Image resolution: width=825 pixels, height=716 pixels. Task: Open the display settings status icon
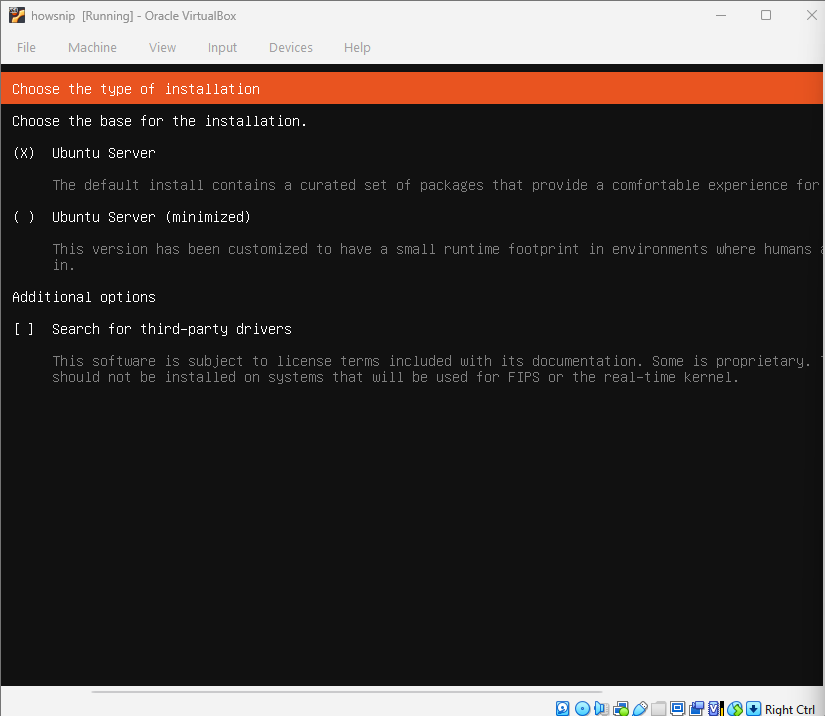(677, 709)
